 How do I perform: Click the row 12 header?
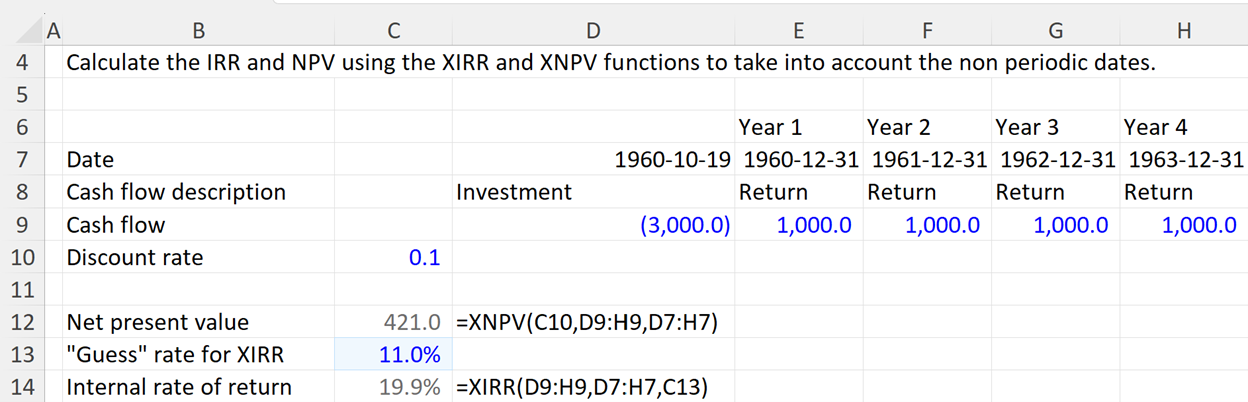click(x=24, y=322)
